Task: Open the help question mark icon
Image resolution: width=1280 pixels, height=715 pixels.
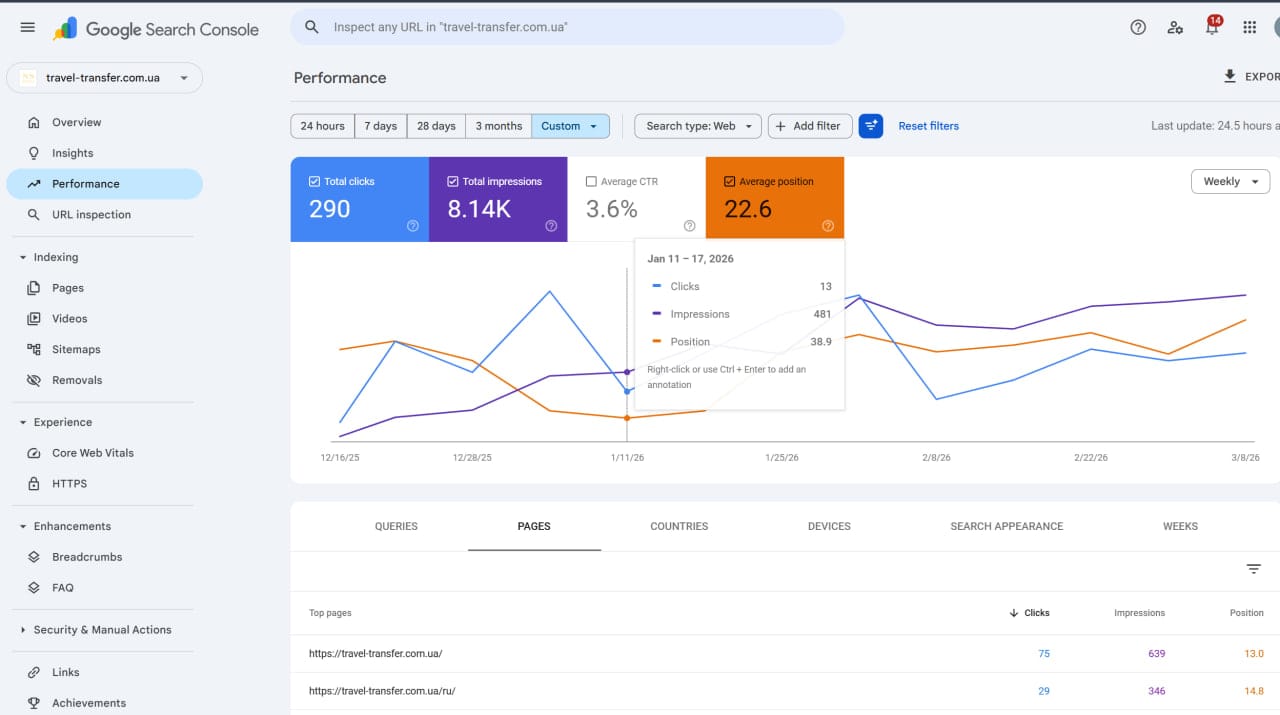Action: click(1138, 28)
